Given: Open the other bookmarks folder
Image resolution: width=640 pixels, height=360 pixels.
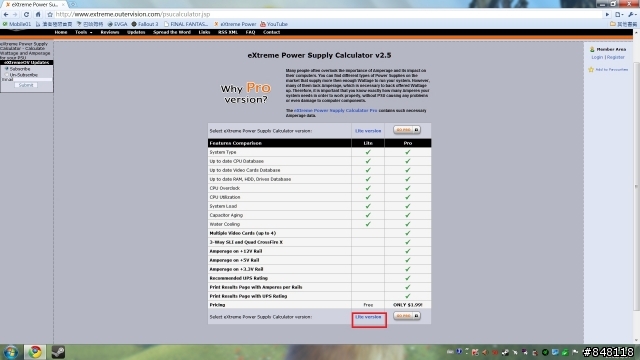Looking at the screenshot, I should tap(623, 24).
